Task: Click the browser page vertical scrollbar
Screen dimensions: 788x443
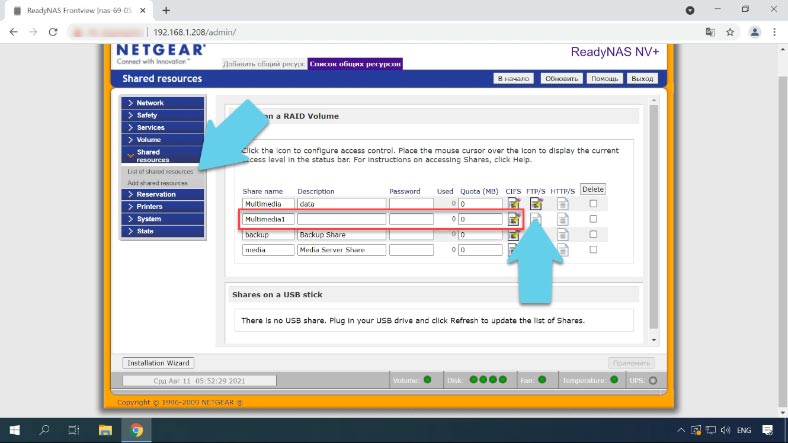Action: click(782, 241)
